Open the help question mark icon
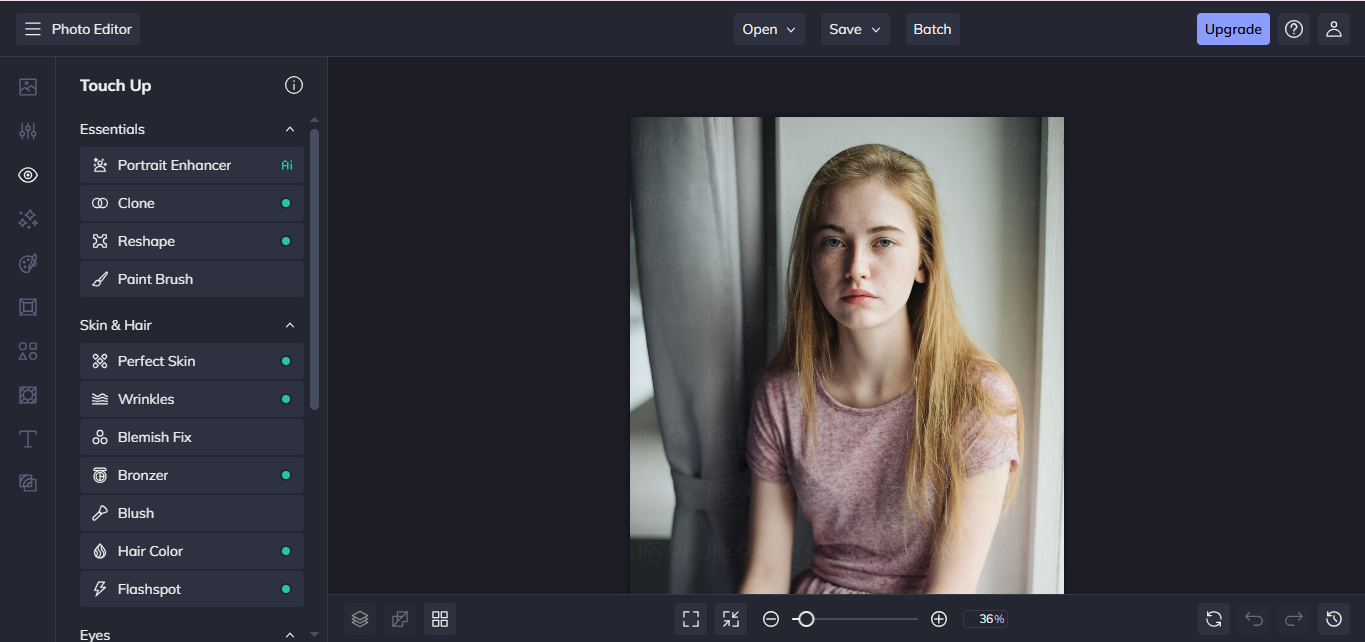The image size is (1365, 642). point(1294,29)
